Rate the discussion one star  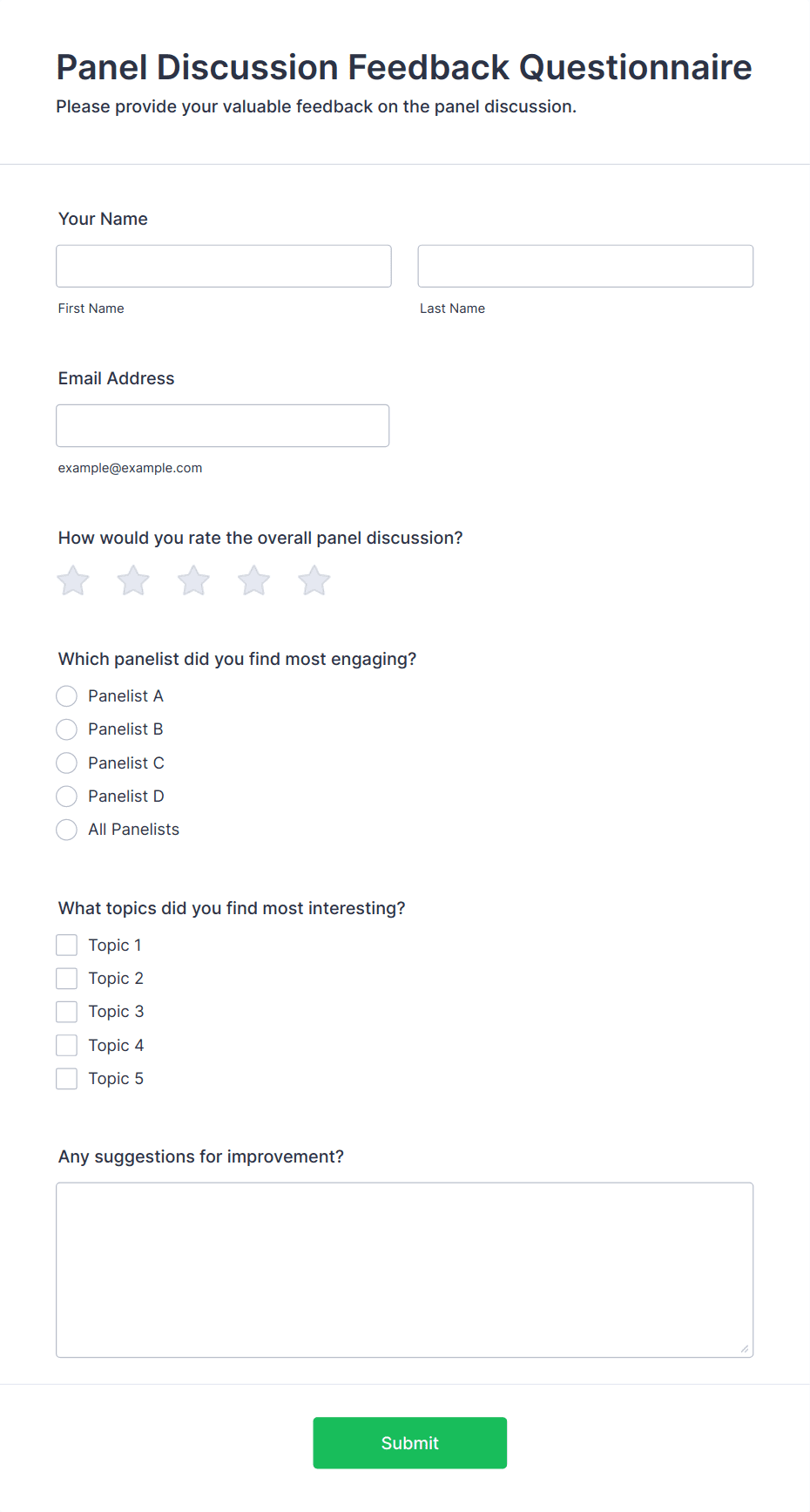[73, 580]
